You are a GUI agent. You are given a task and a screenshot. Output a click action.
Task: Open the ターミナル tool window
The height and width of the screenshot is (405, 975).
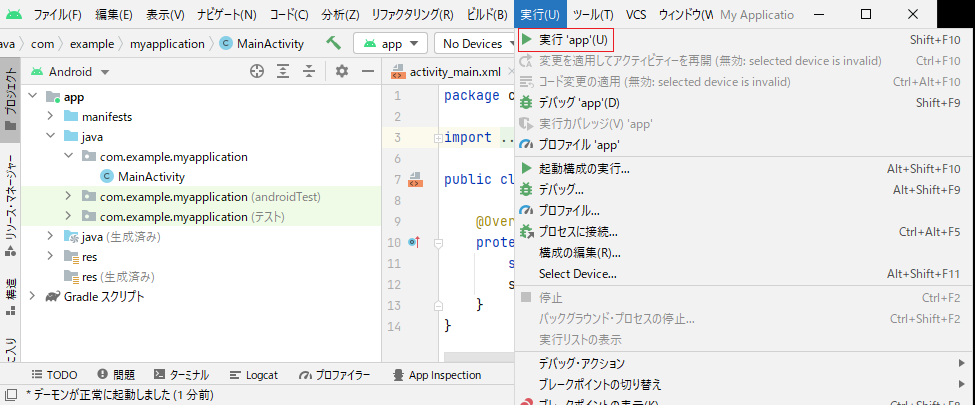(182, 375)
